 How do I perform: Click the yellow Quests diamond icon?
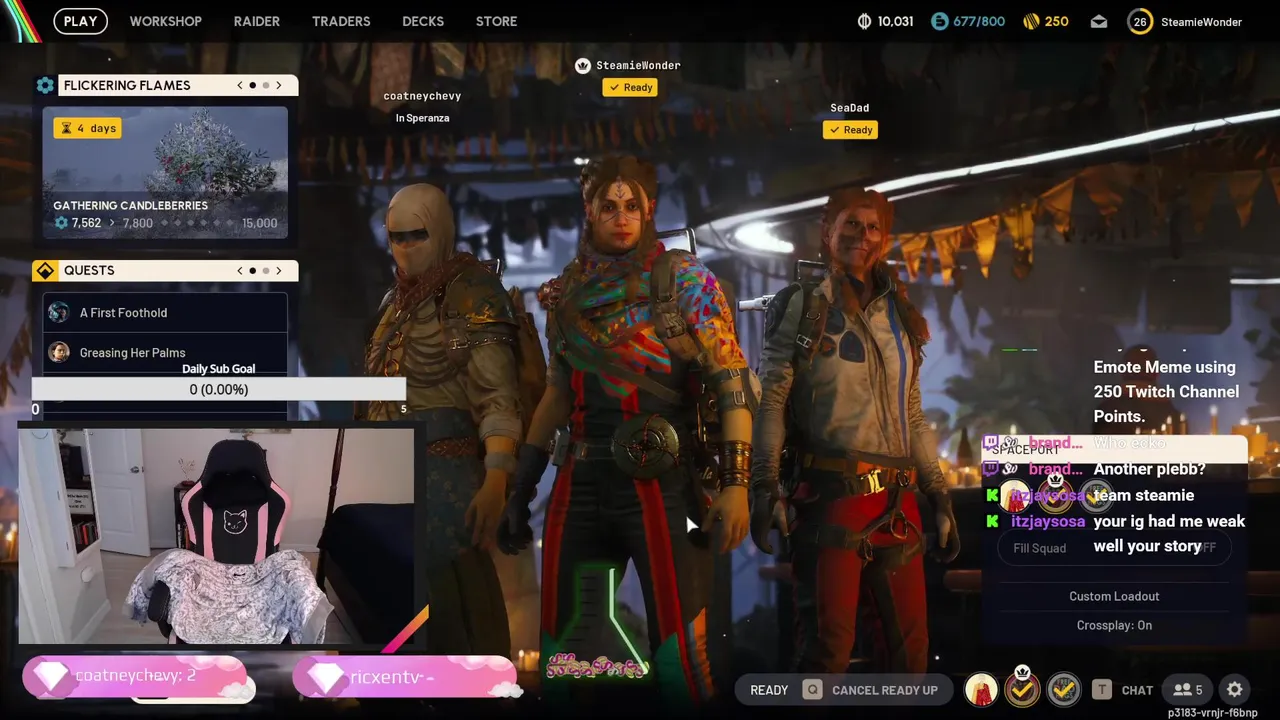(45, 270)
